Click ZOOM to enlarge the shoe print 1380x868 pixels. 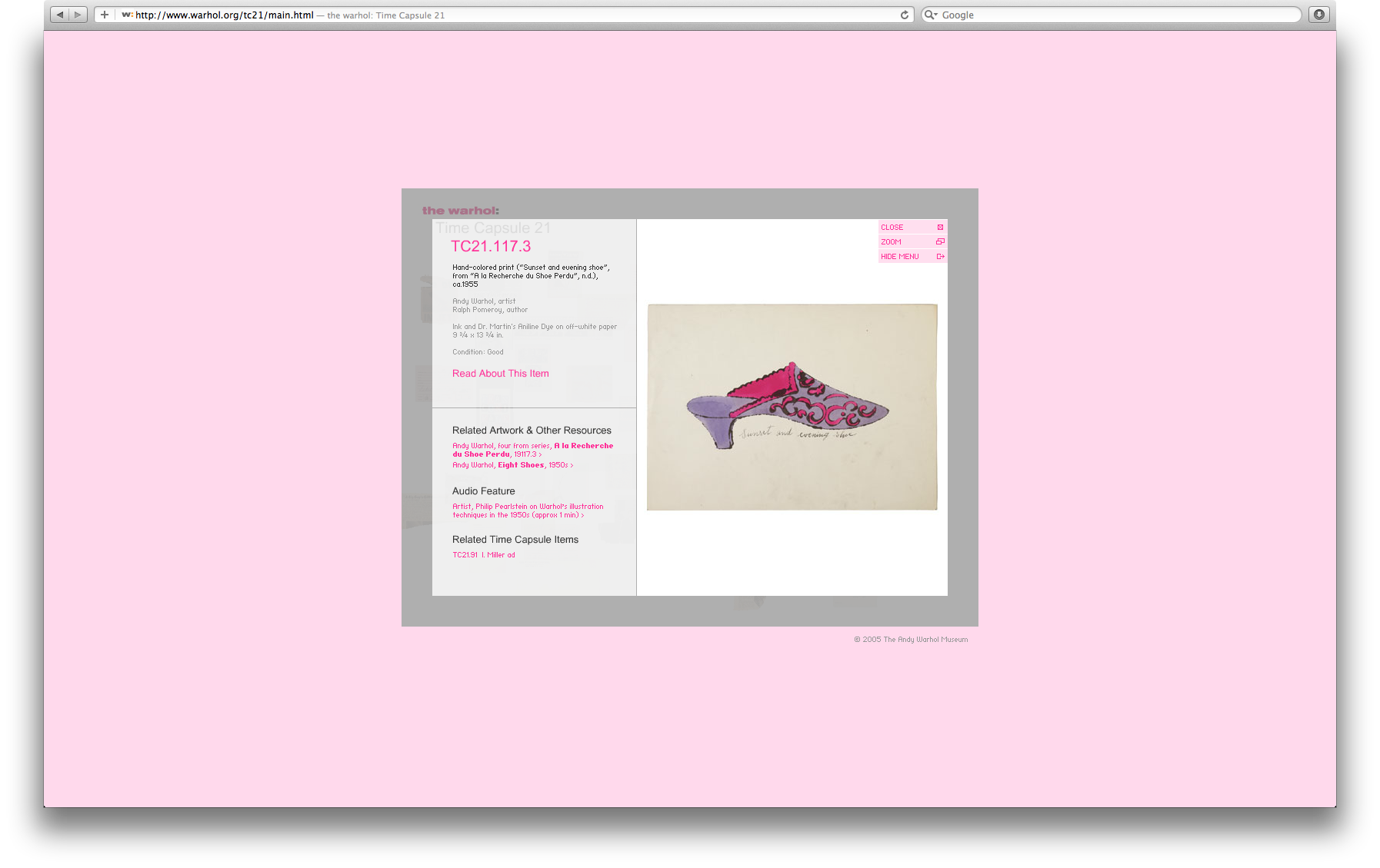912,242
